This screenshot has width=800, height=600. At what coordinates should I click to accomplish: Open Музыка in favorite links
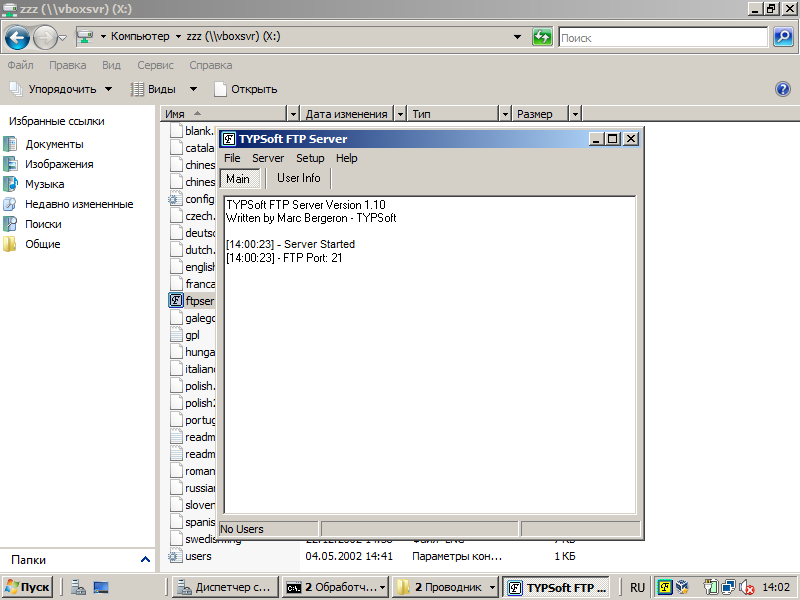coord(44,184)
